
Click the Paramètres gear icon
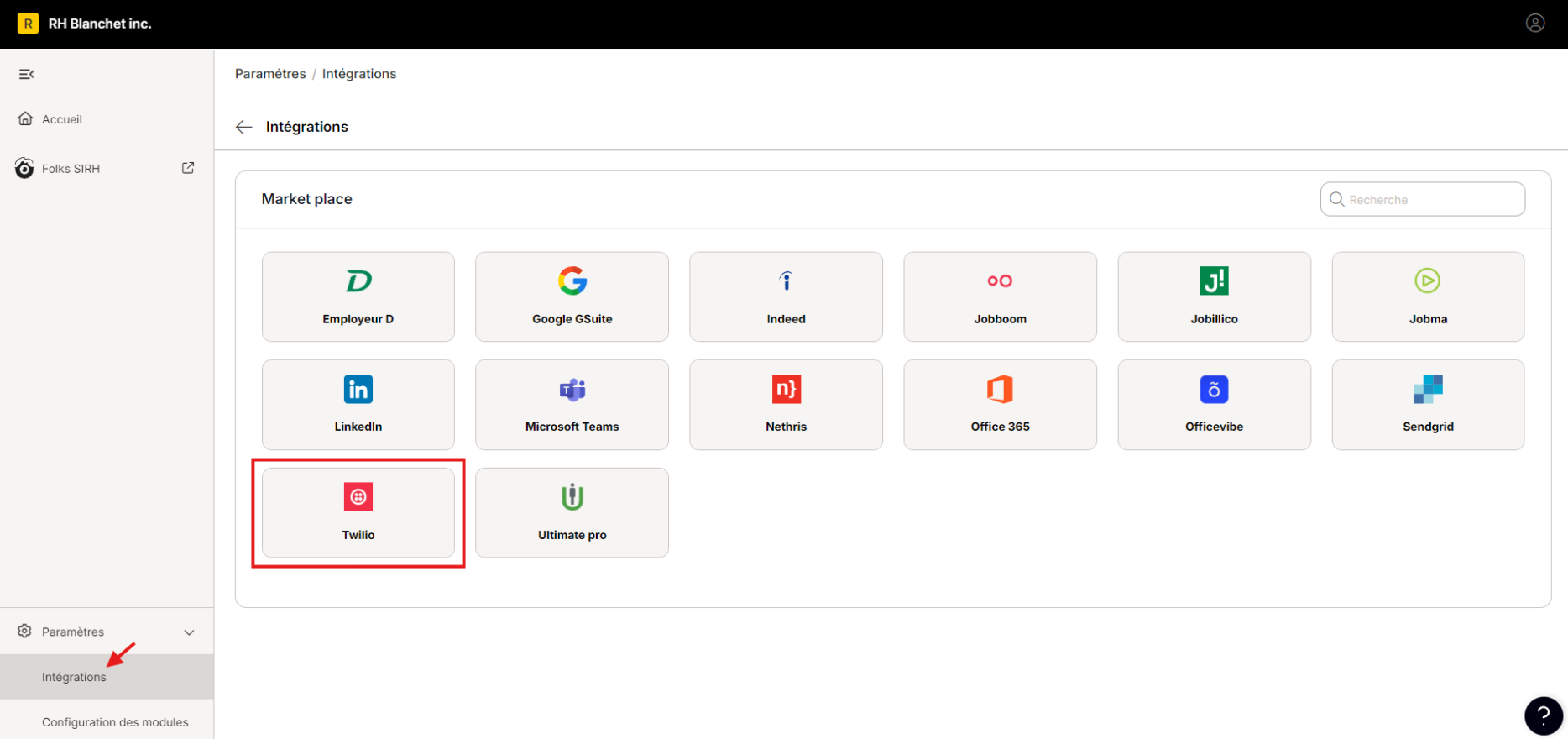[x=24, y=631]
